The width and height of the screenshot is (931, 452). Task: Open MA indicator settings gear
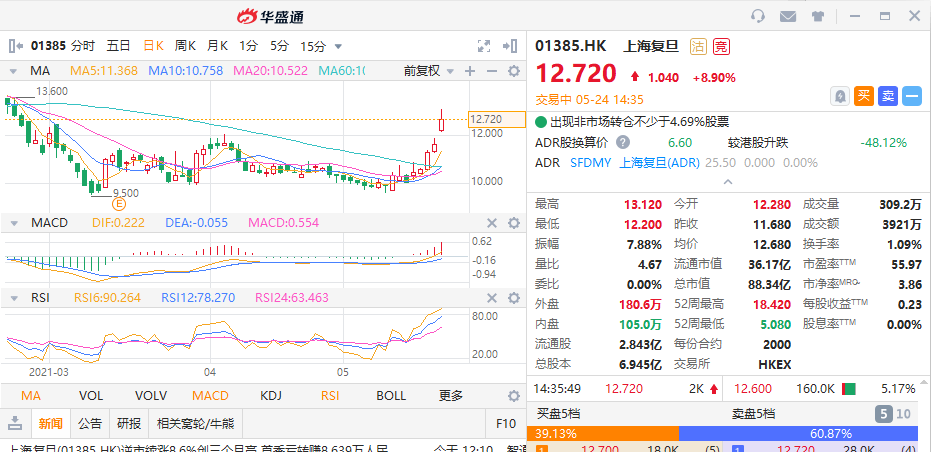coord(514,71)
